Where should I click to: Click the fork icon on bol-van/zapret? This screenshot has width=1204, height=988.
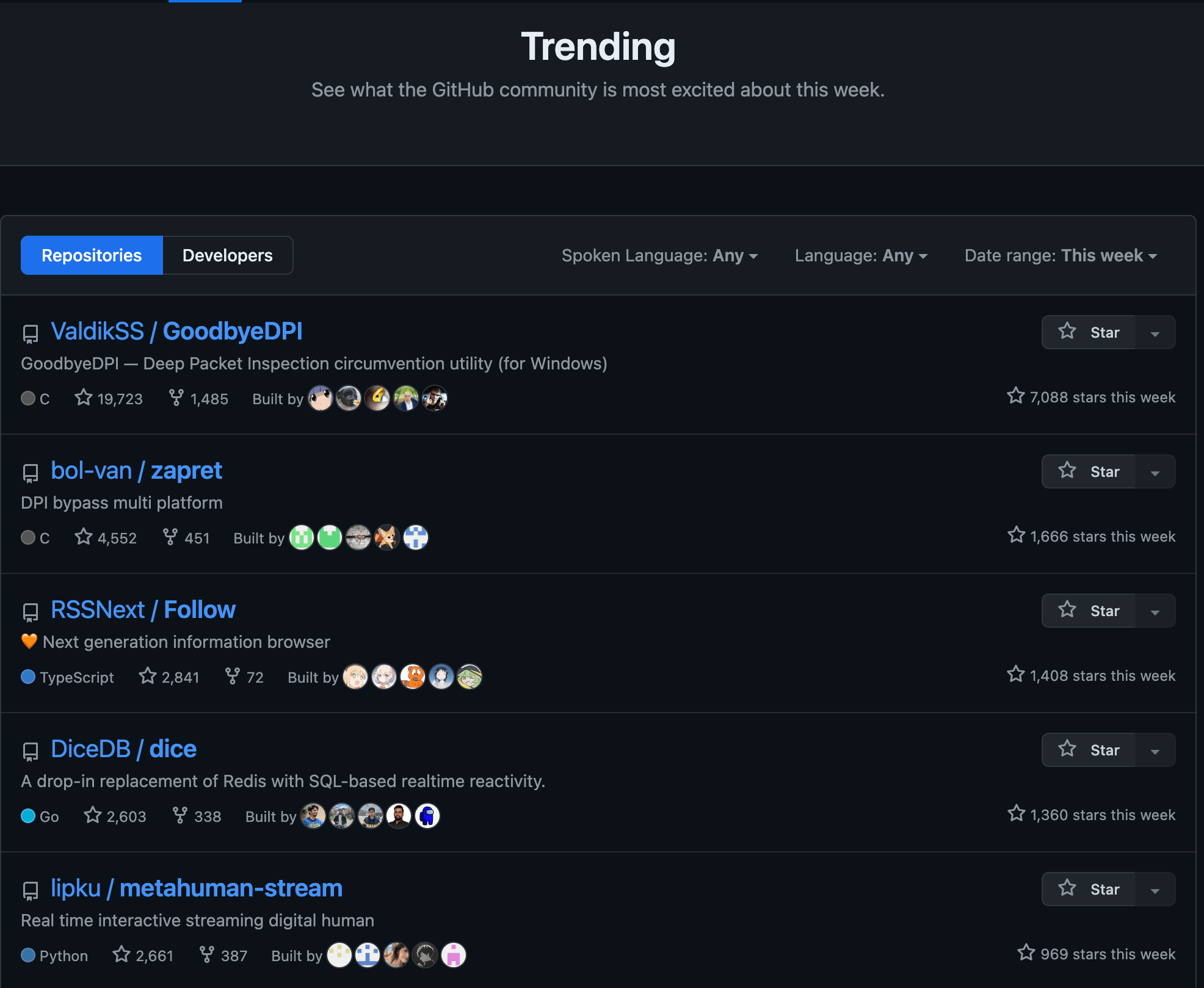(x=170, y=537)
